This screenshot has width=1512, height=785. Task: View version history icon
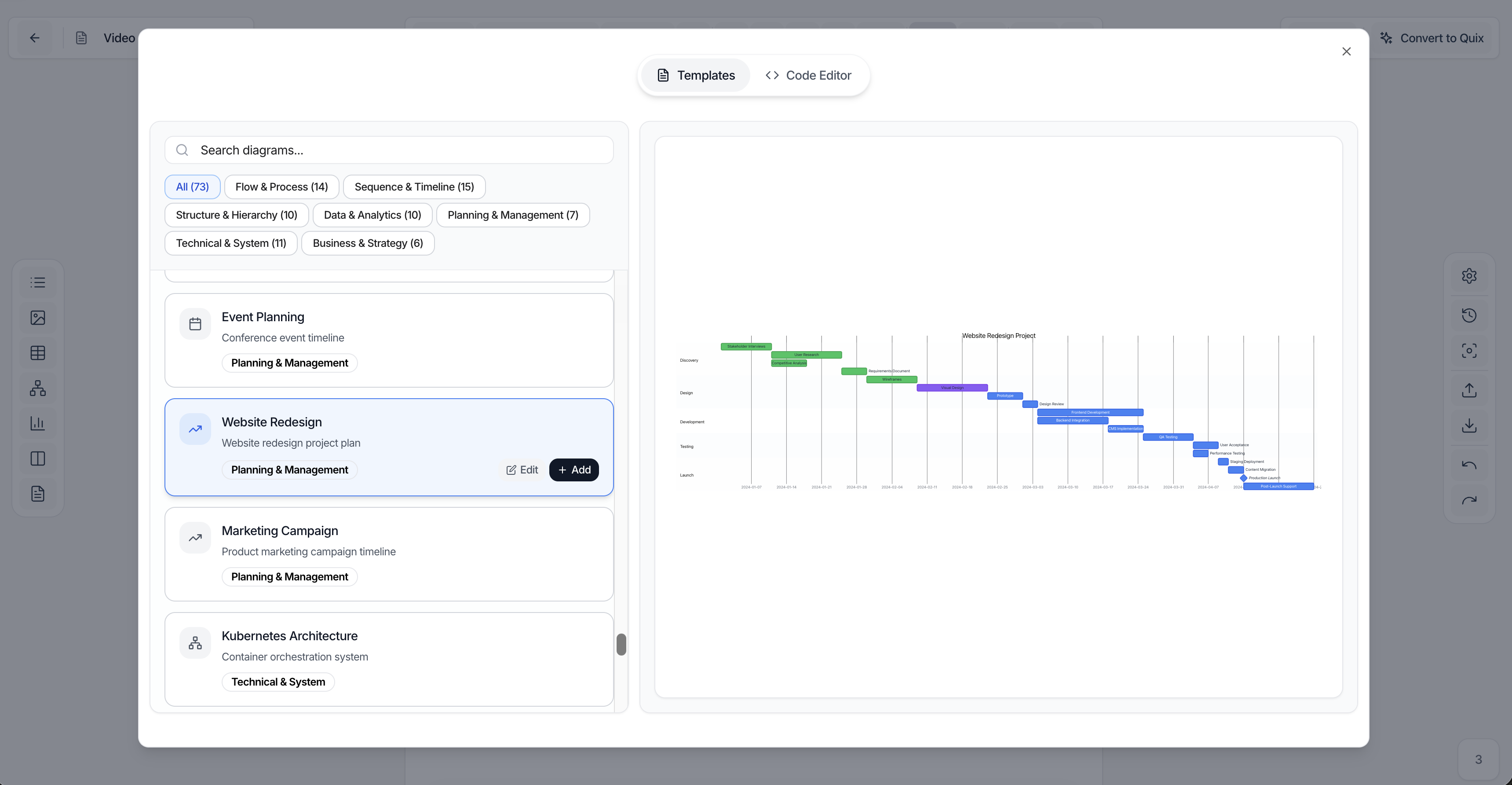click(x=1470, y=315)
